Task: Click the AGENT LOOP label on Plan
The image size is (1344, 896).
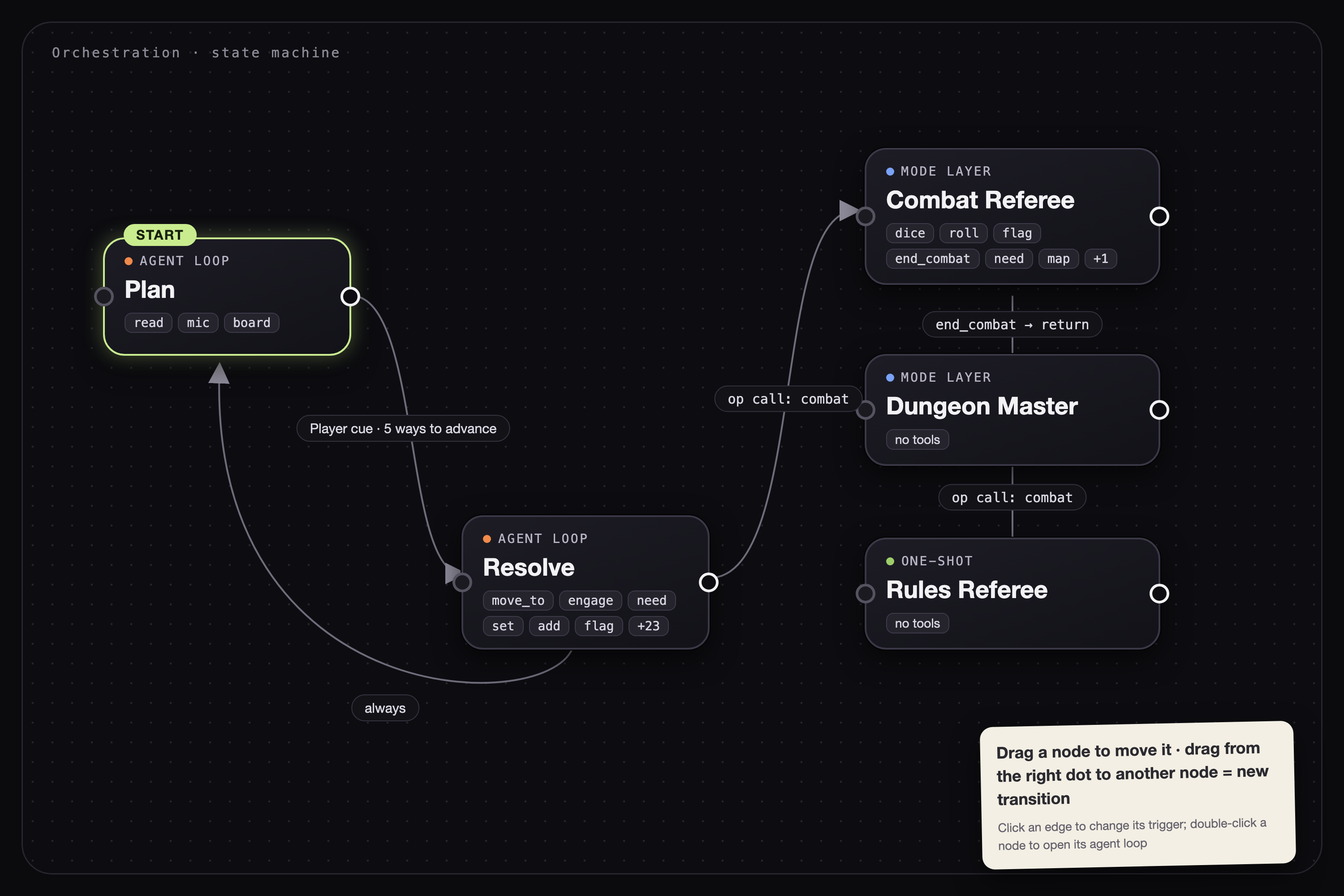Action: point(184,261)
